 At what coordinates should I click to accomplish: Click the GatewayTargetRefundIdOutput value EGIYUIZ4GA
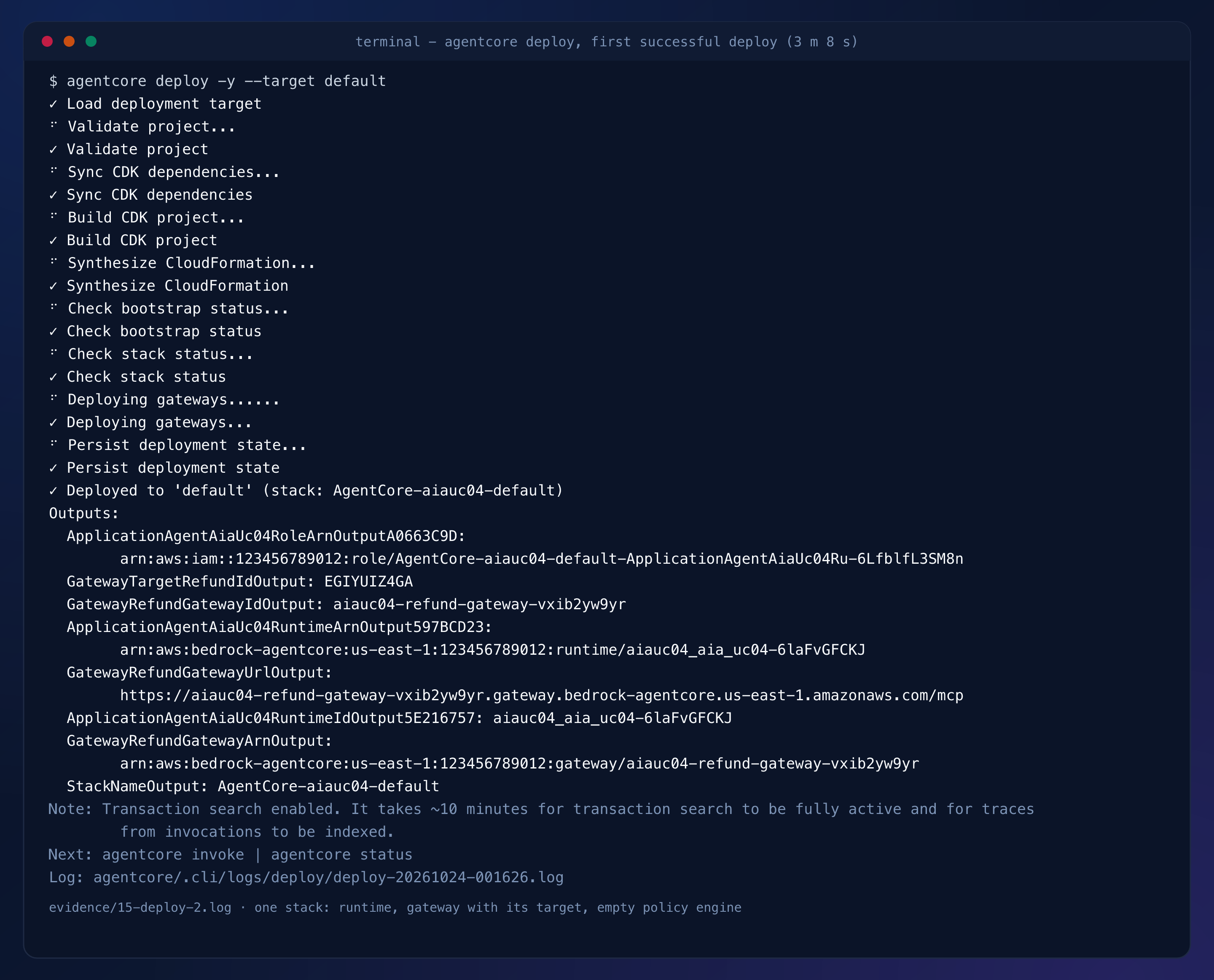[x=369, y=581]
